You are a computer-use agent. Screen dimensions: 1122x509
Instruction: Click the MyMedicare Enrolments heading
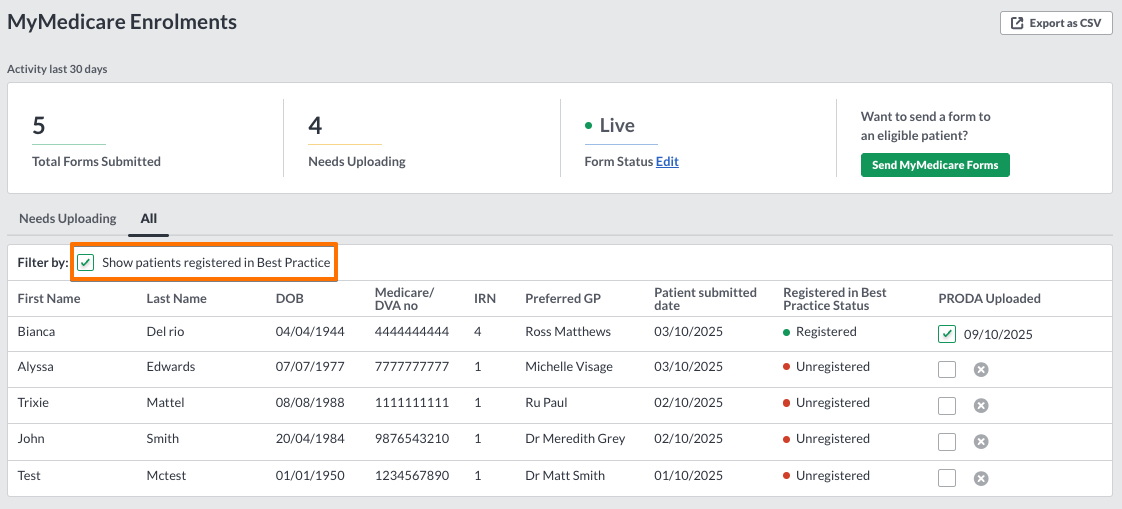coord(122,21)
